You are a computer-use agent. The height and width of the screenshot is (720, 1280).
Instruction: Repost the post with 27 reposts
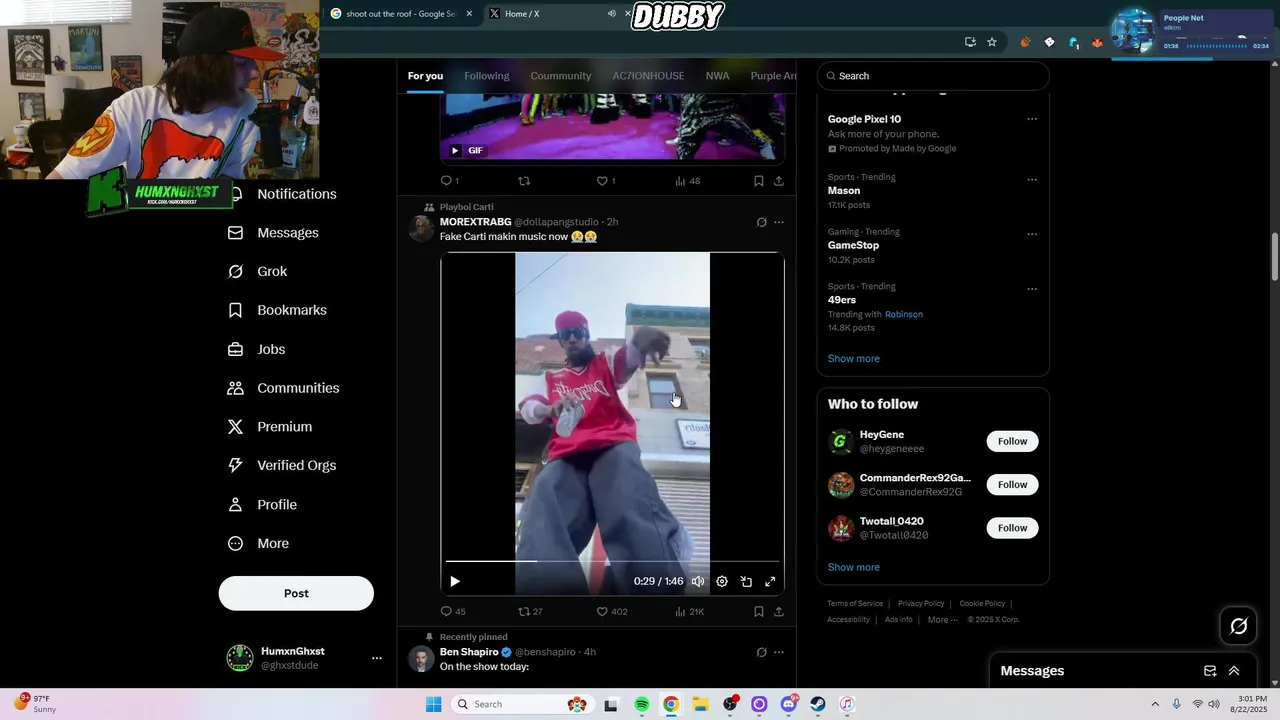tap(530, 611)
